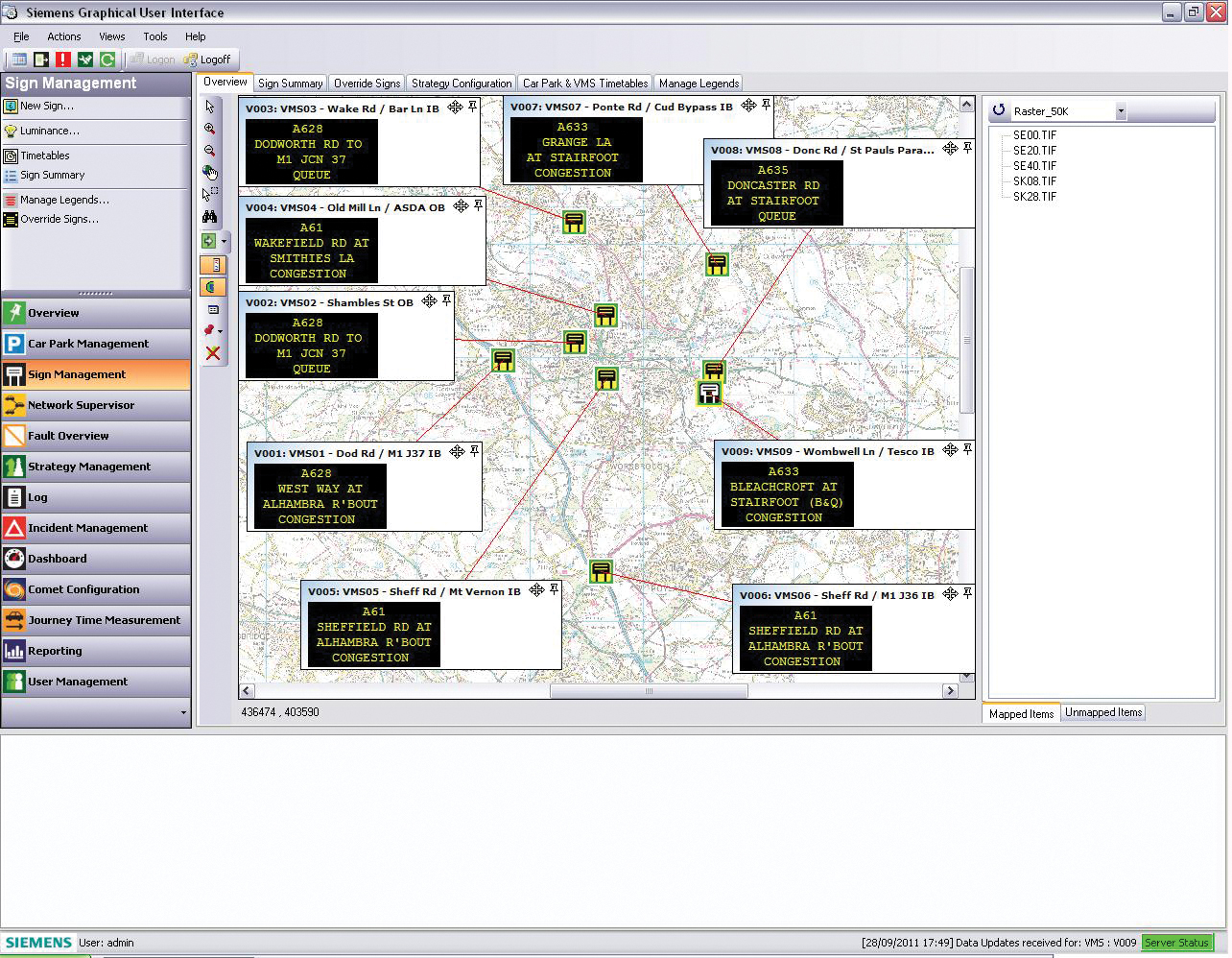Select the map pointer arrow tool
The image size is (1232, 958).
click(210, 107)
